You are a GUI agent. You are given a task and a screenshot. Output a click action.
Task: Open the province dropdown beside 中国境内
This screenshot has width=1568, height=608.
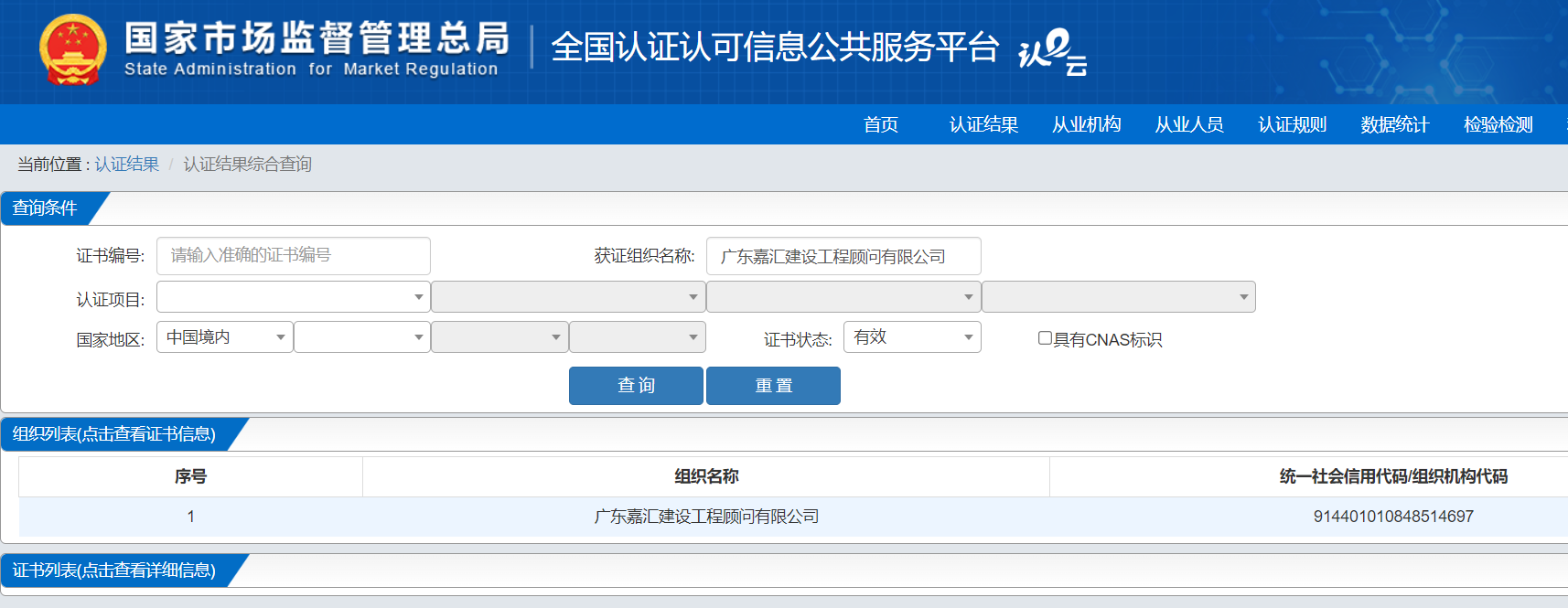(x=362, y=336)
